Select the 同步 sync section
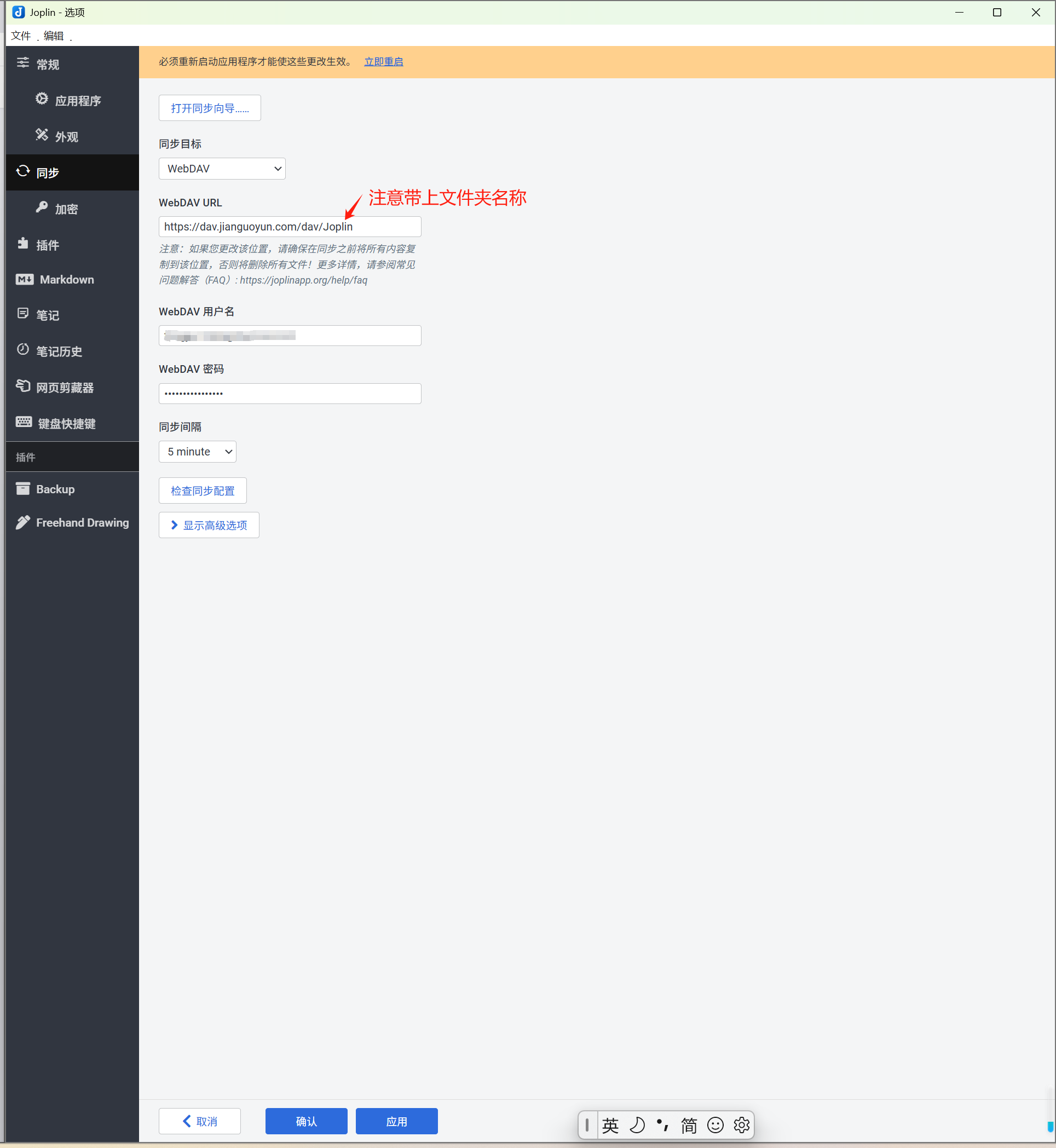 (x=72, y=172)
